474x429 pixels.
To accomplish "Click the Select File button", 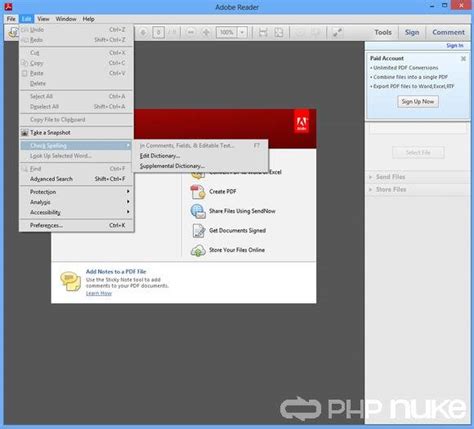I will coord(418,153).
